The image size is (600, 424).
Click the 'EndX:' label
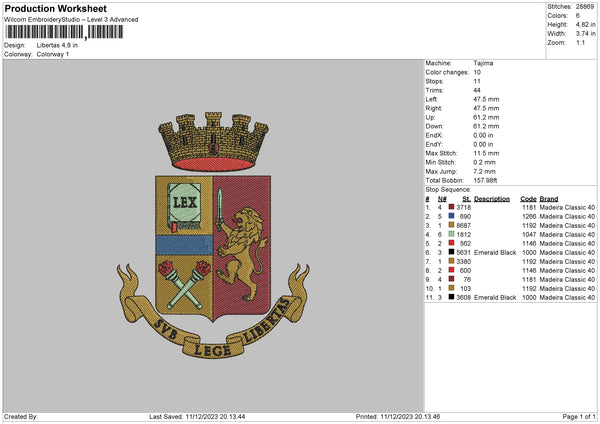click(x=434, y=135)
